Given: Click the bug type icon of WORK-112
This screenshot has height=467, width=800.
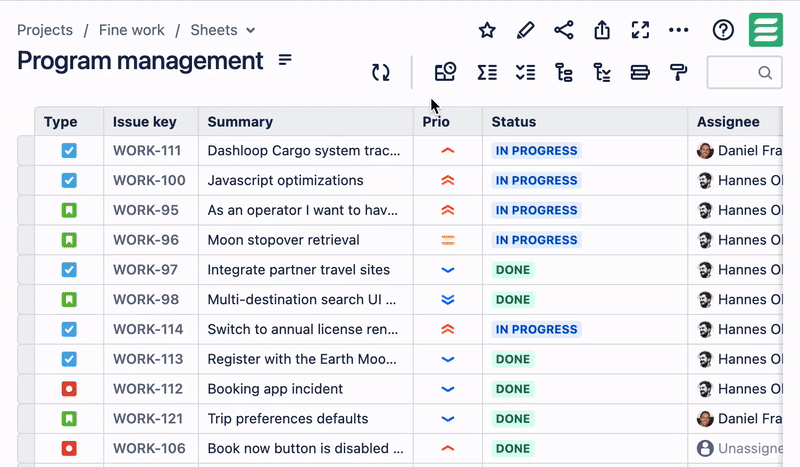Looking at the screenshot, I should click(x=69, y=389).
